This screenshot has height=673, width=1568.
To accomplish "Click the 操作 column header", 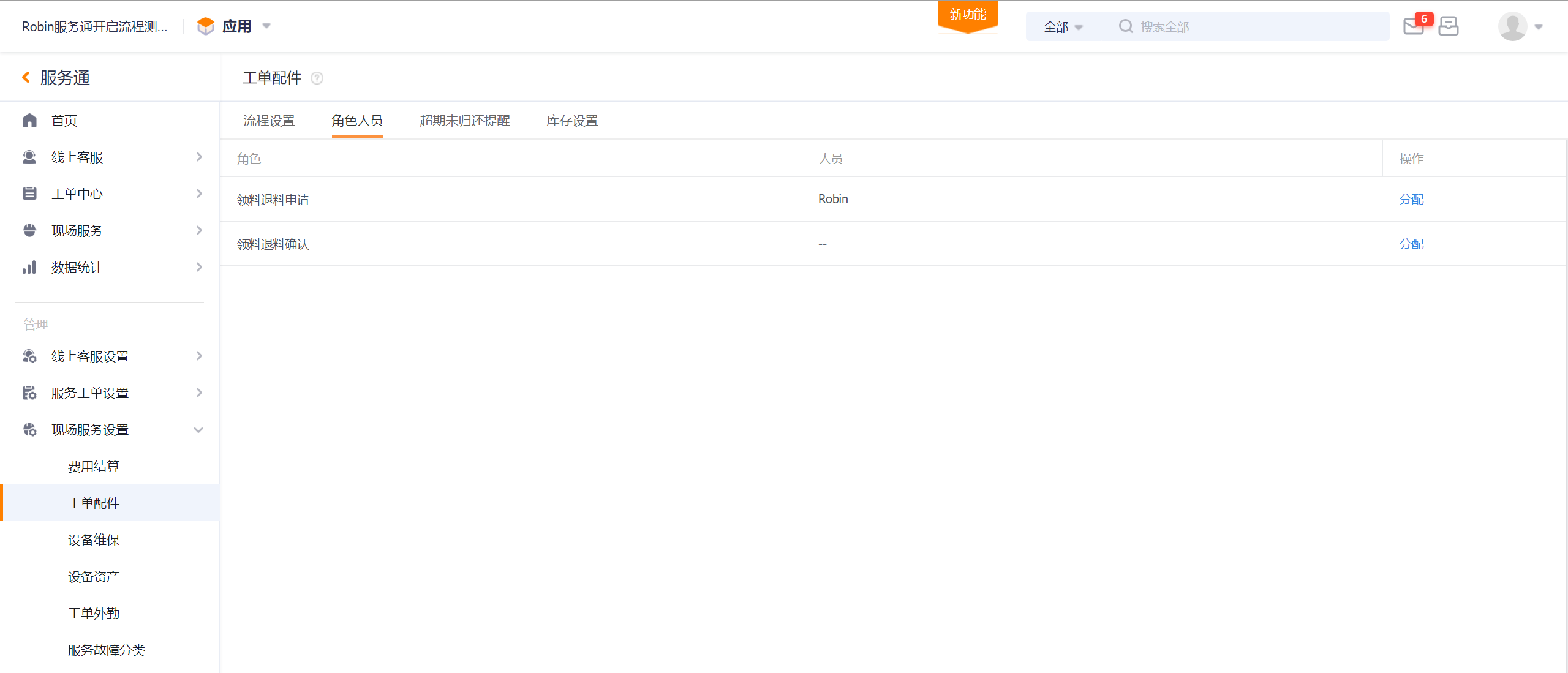I will [x=1411, y=159].
